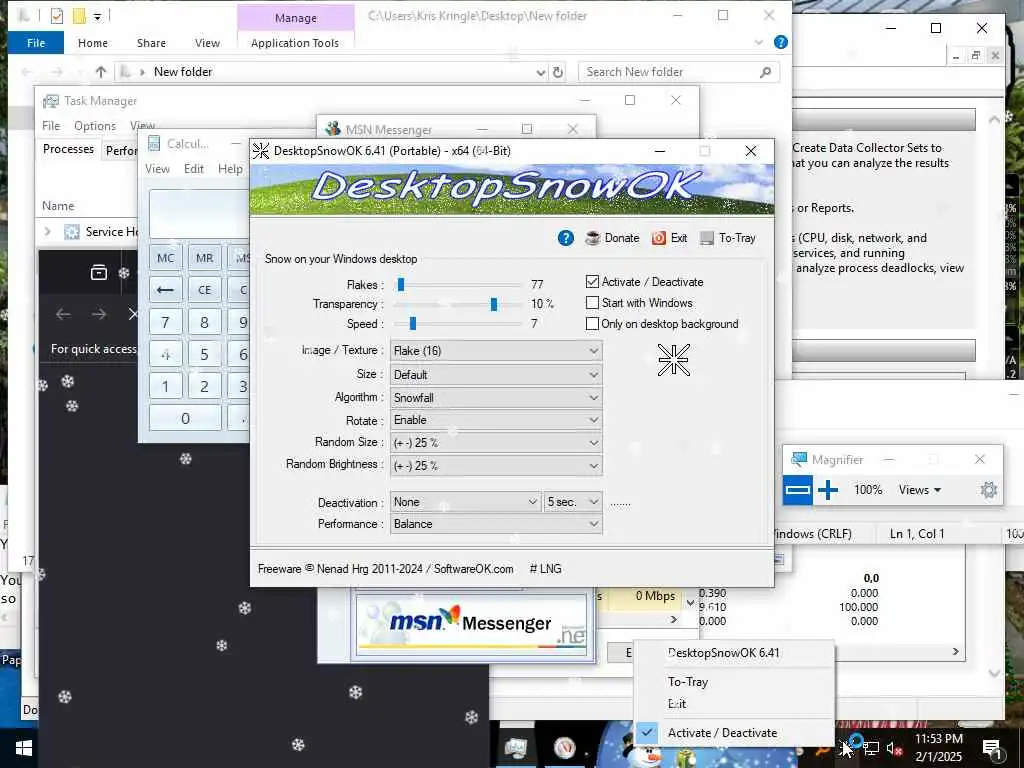Click the Service Host process icon
The height and width of the screenshot is (768, 1024).
point(72,232)
